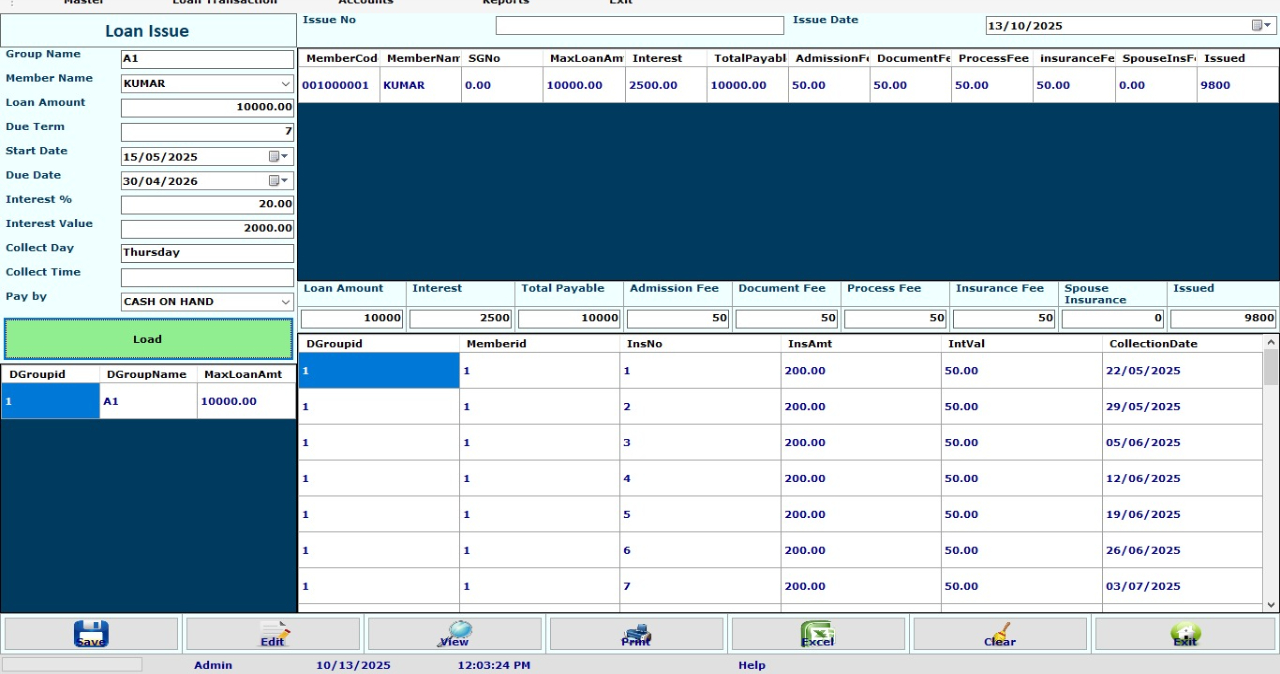Click the View magnifier icon
The height and width of the screenshot is (674, 1280).
455,634
